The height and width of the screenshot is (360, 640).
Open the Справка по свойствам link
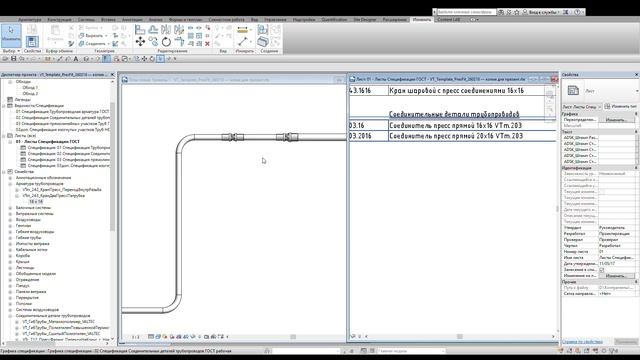tap(582, 342)
